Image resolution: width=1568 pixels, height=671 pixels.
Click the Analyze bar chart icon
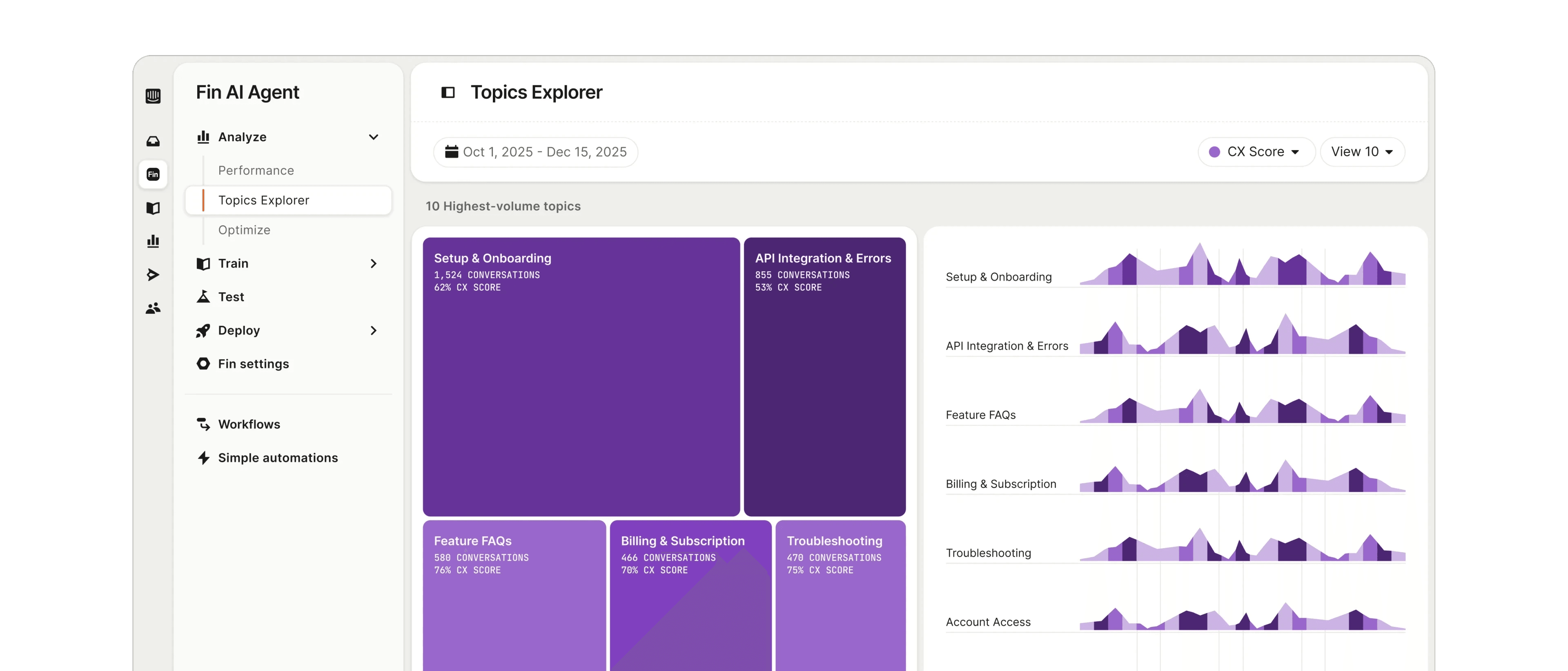click(203, 137)
